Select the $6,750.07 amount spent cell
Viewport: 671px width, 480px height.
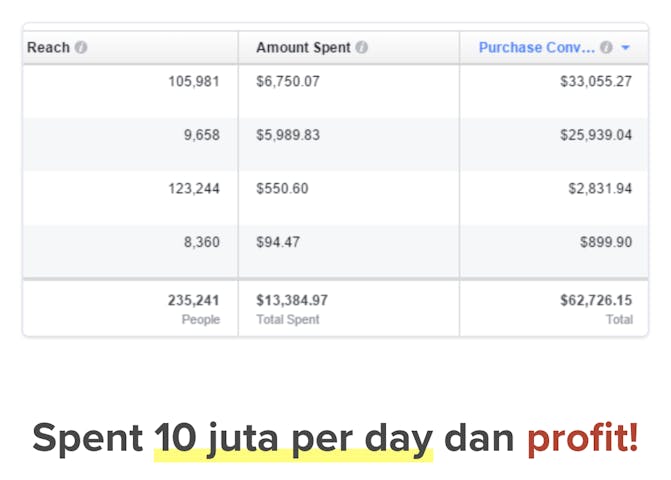point(288,81)
